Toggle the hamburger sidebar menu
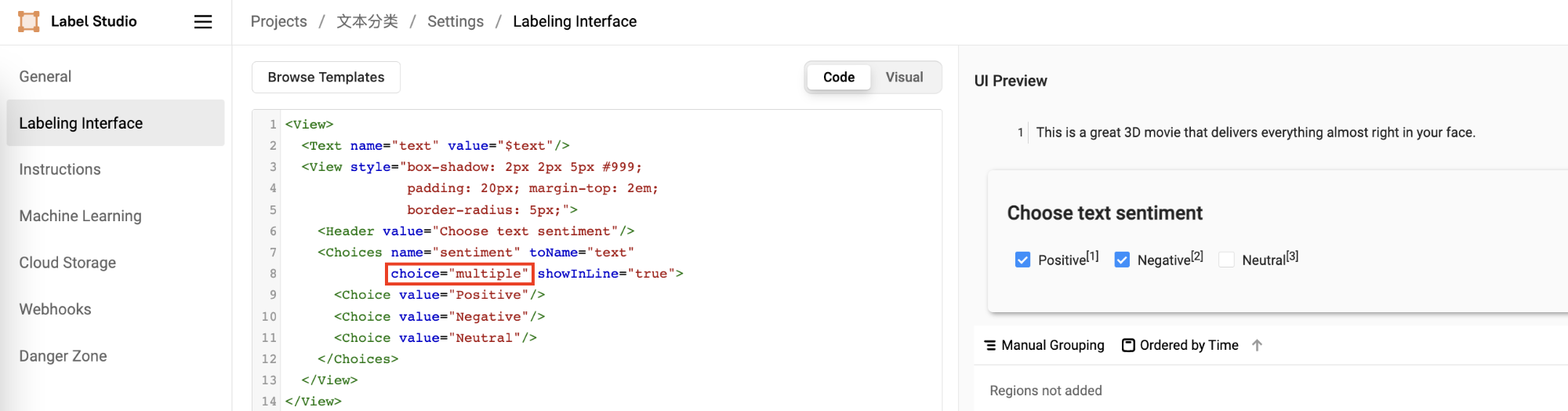 pos(203,22)
